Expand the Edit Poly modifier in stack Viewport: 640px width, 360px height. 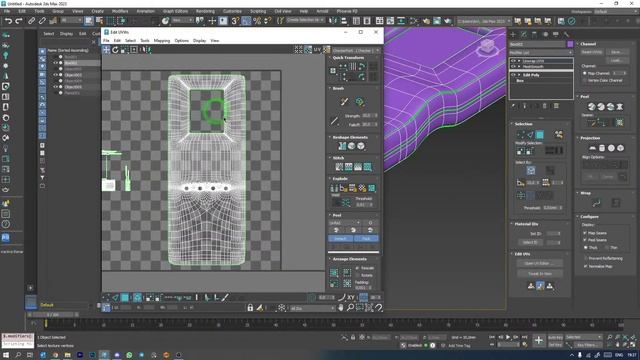[519, 75]
